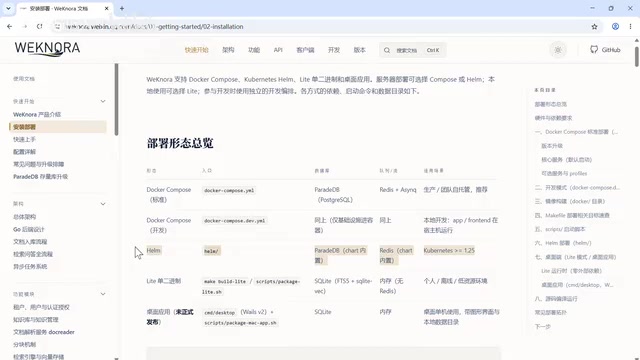The width and height of the screenshot is (640, 360).
Task: Open the Chrome three-dot menu
Action: point(631,27)
